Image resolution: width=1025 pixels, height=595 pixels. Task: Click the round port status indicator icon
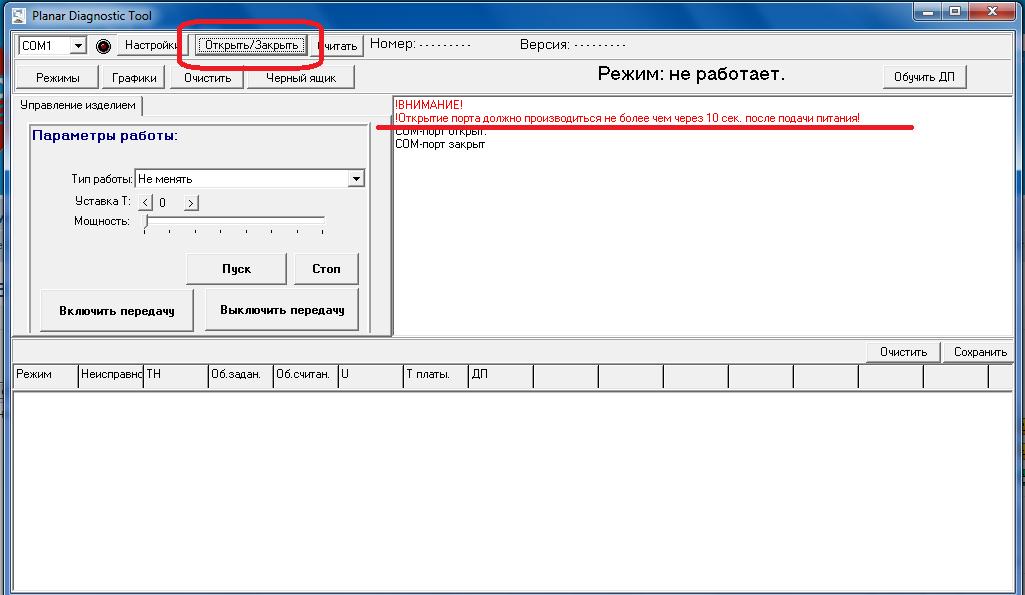[103, 46]
